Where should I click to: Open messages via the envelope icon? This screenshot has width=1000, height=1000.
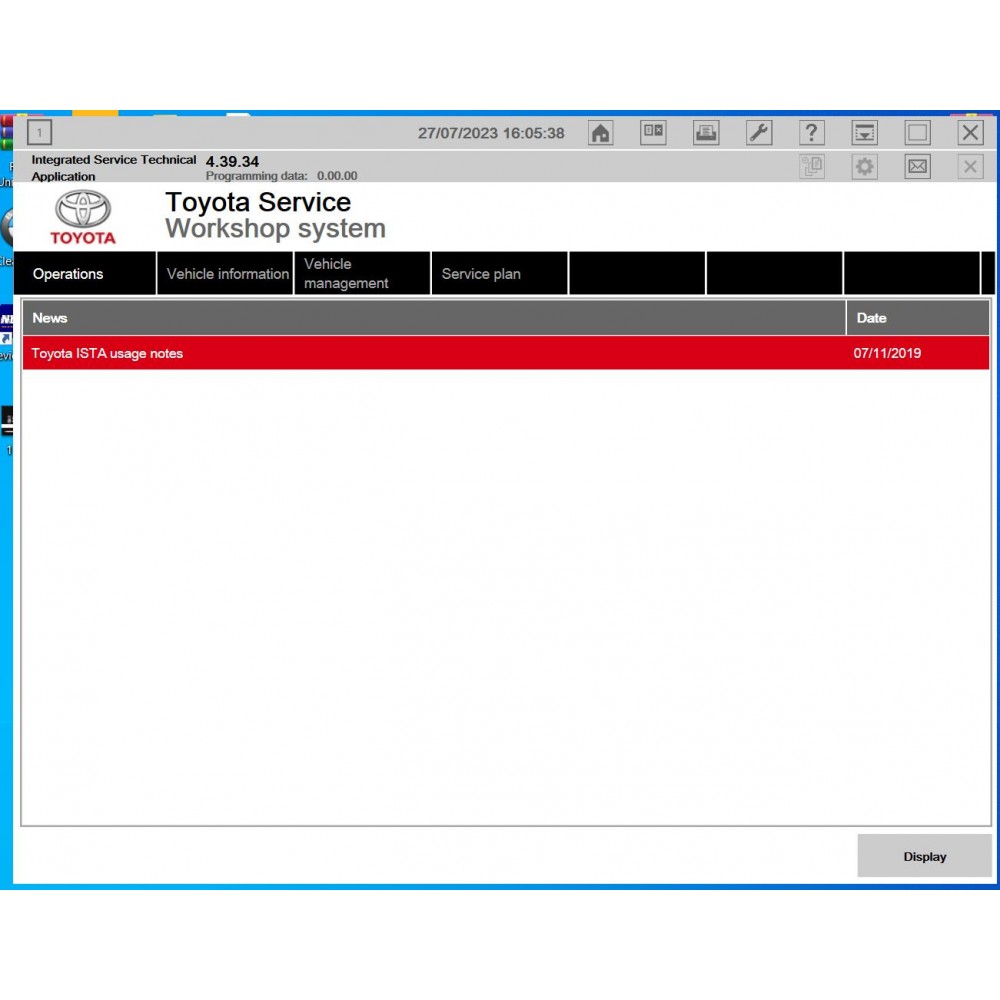pos(917,167)
